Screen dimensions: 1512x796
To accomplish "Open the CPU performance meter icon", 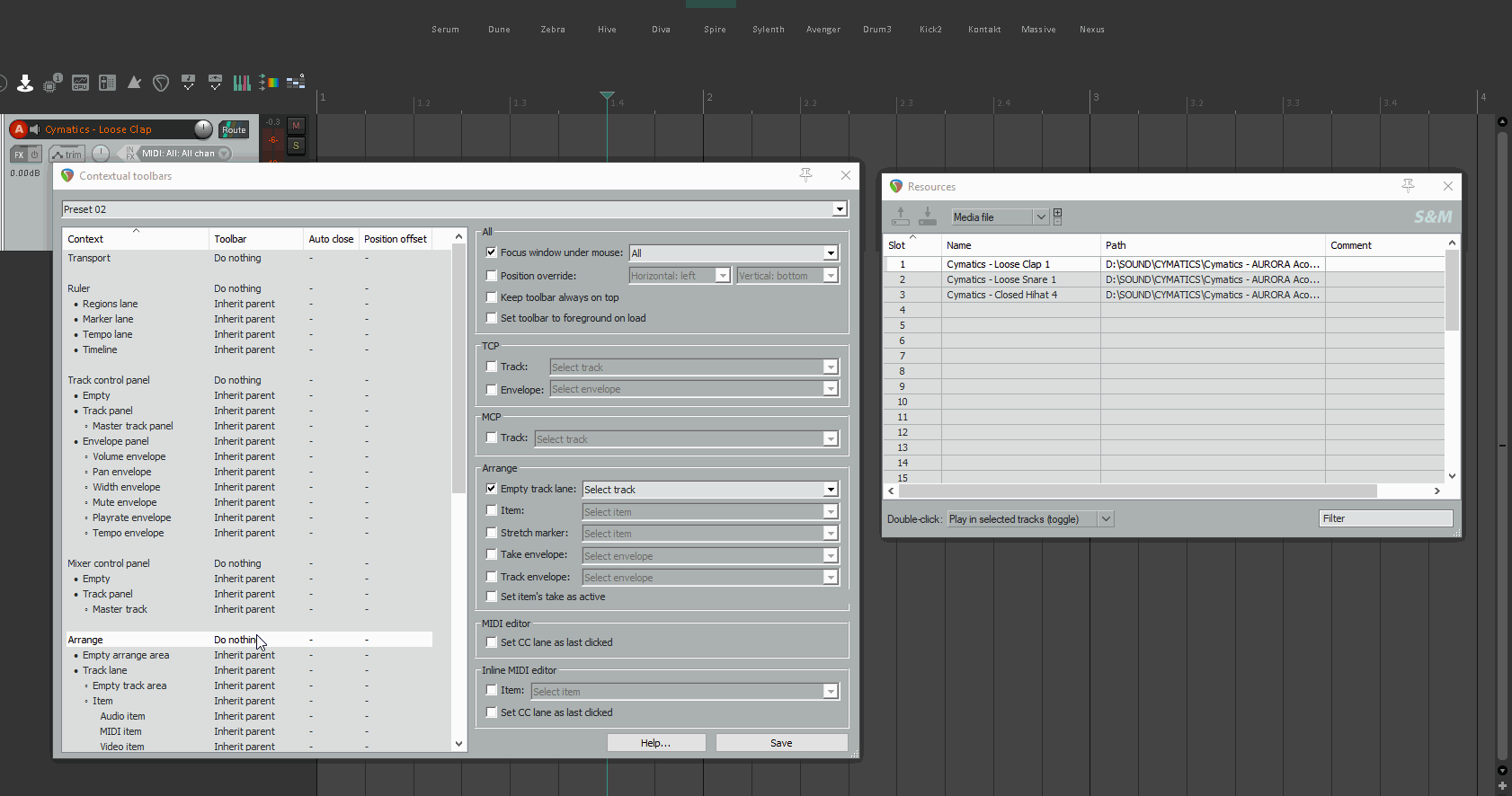I will (x=80, y=84).
